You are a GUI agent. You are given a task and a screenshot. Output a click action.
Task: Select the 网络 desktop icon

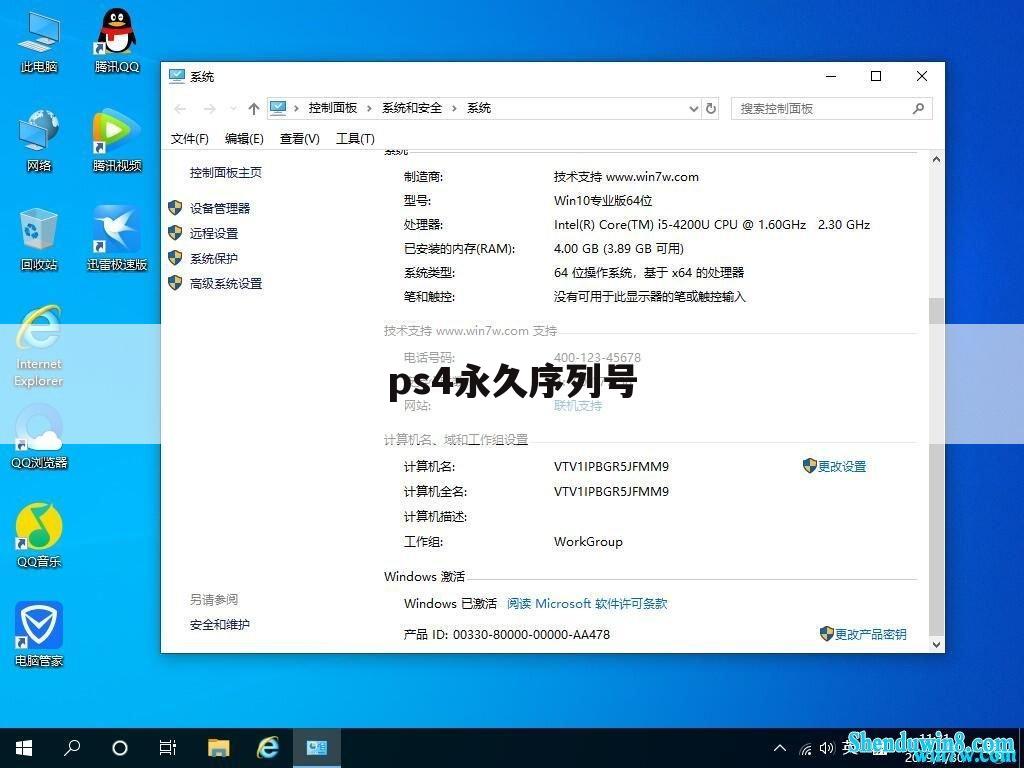[x=39, y=140]
